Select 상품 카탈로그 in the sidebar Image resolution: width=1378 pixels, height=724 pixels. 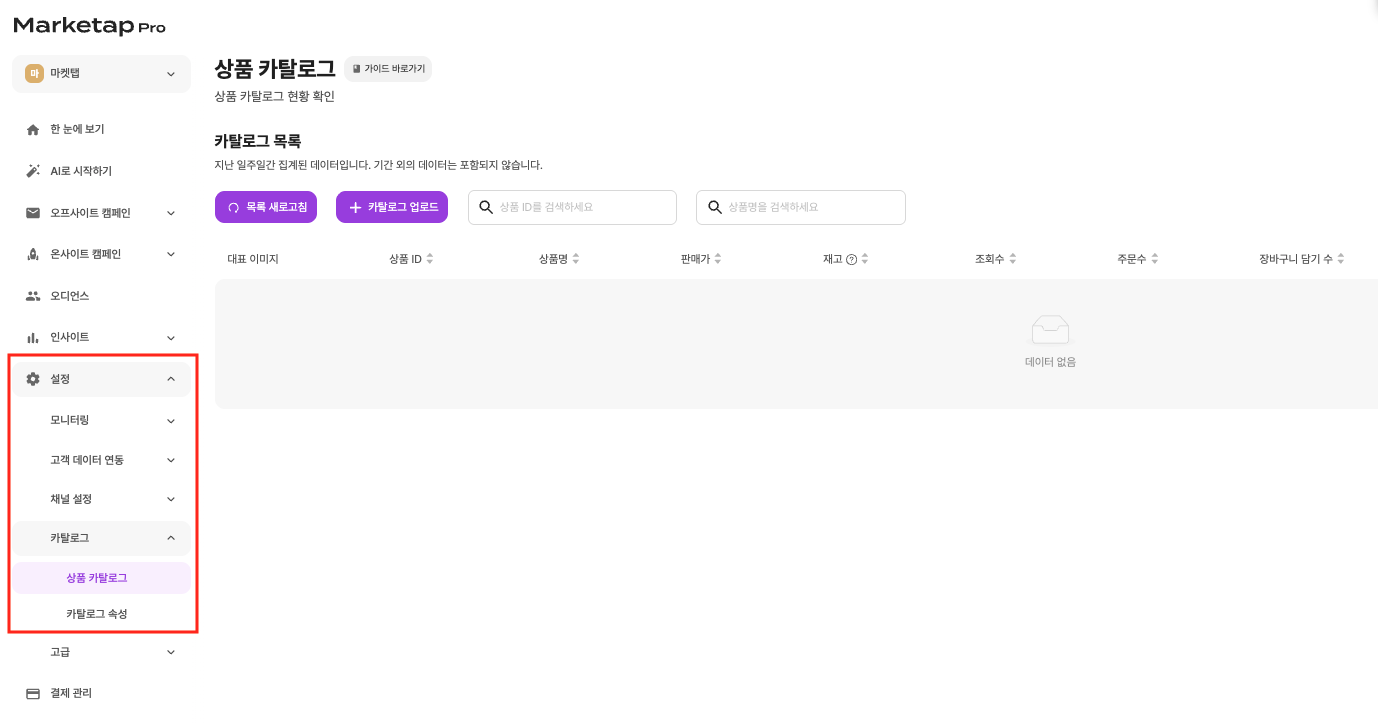click(97, 578)
